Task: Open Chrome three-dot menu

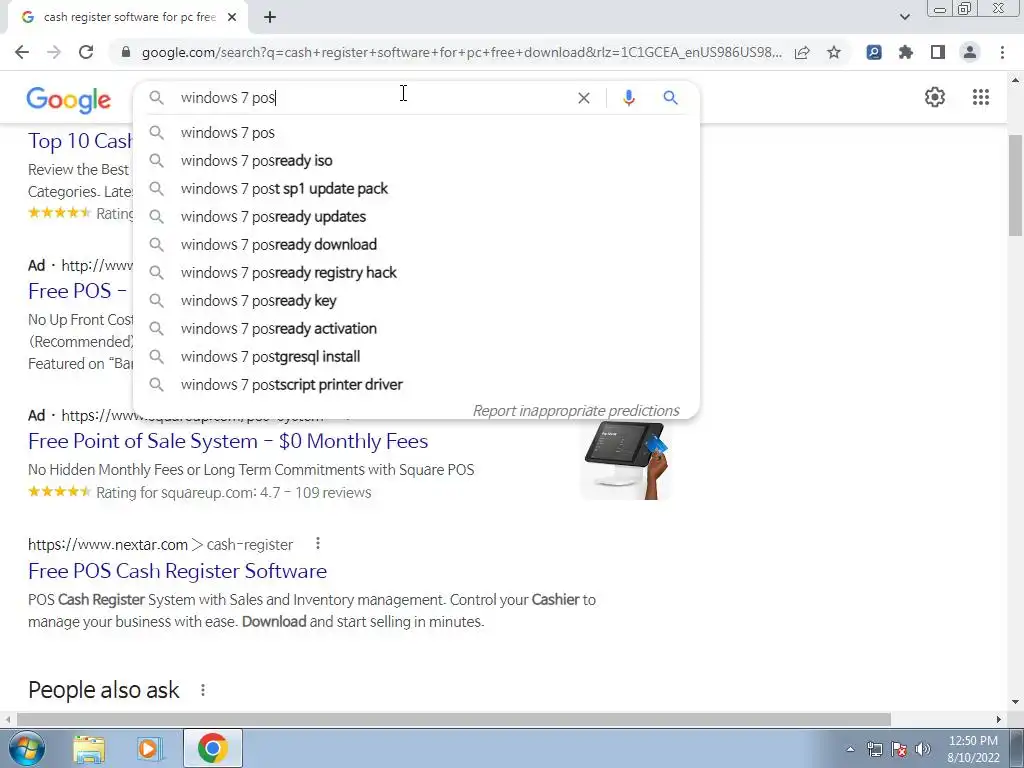Action: (x=1002, y=52)
